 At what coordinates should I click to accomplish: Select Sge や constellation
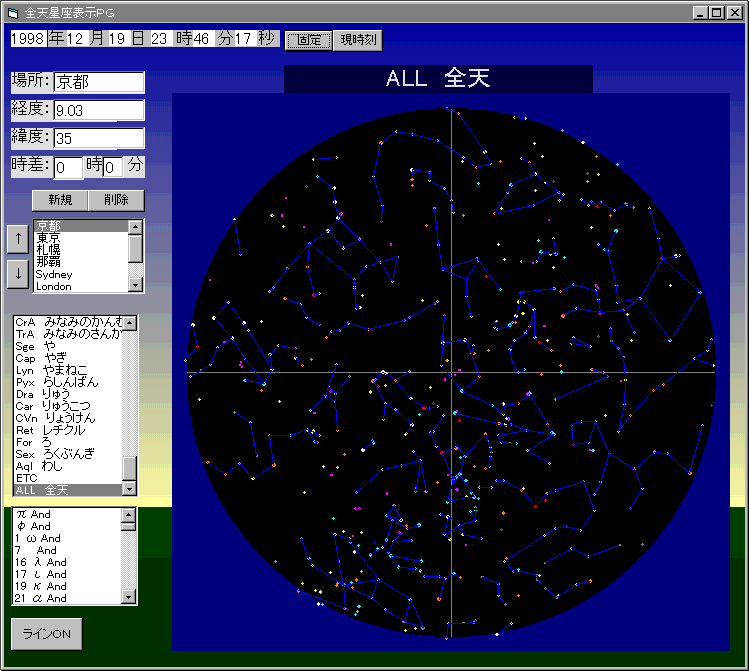68,346
